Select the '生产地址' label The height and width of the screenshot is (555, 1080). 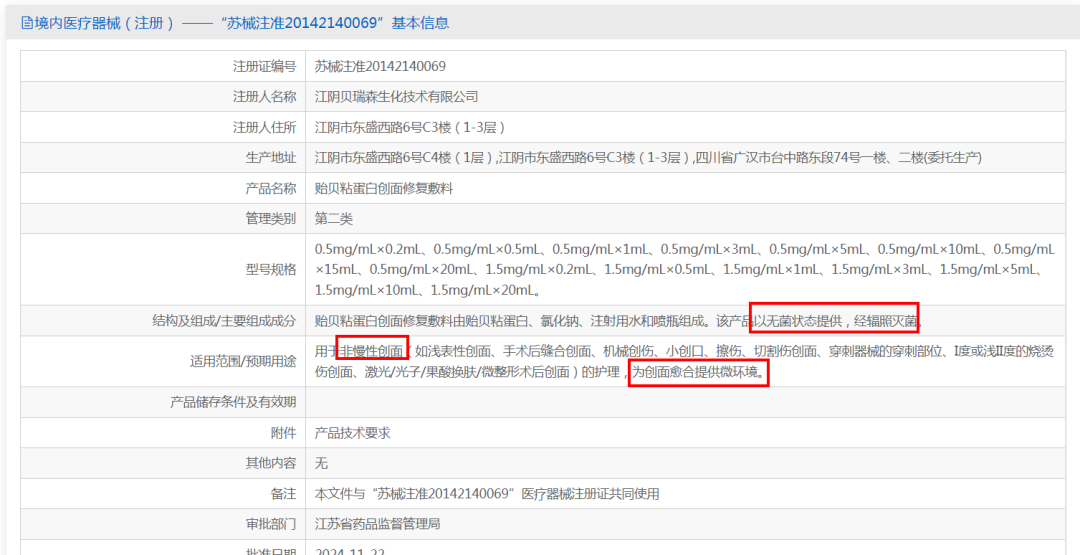271,158
